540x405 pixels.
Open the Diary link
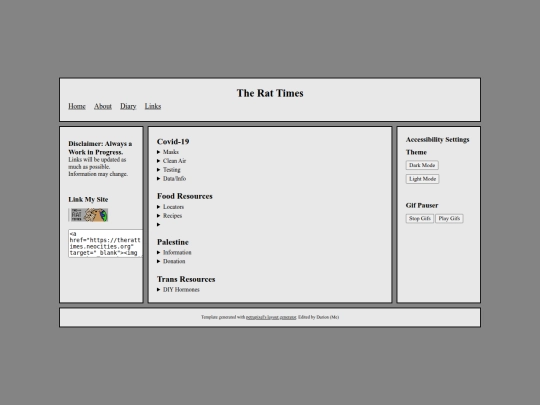pyautogui.click(x=128, y=106)
